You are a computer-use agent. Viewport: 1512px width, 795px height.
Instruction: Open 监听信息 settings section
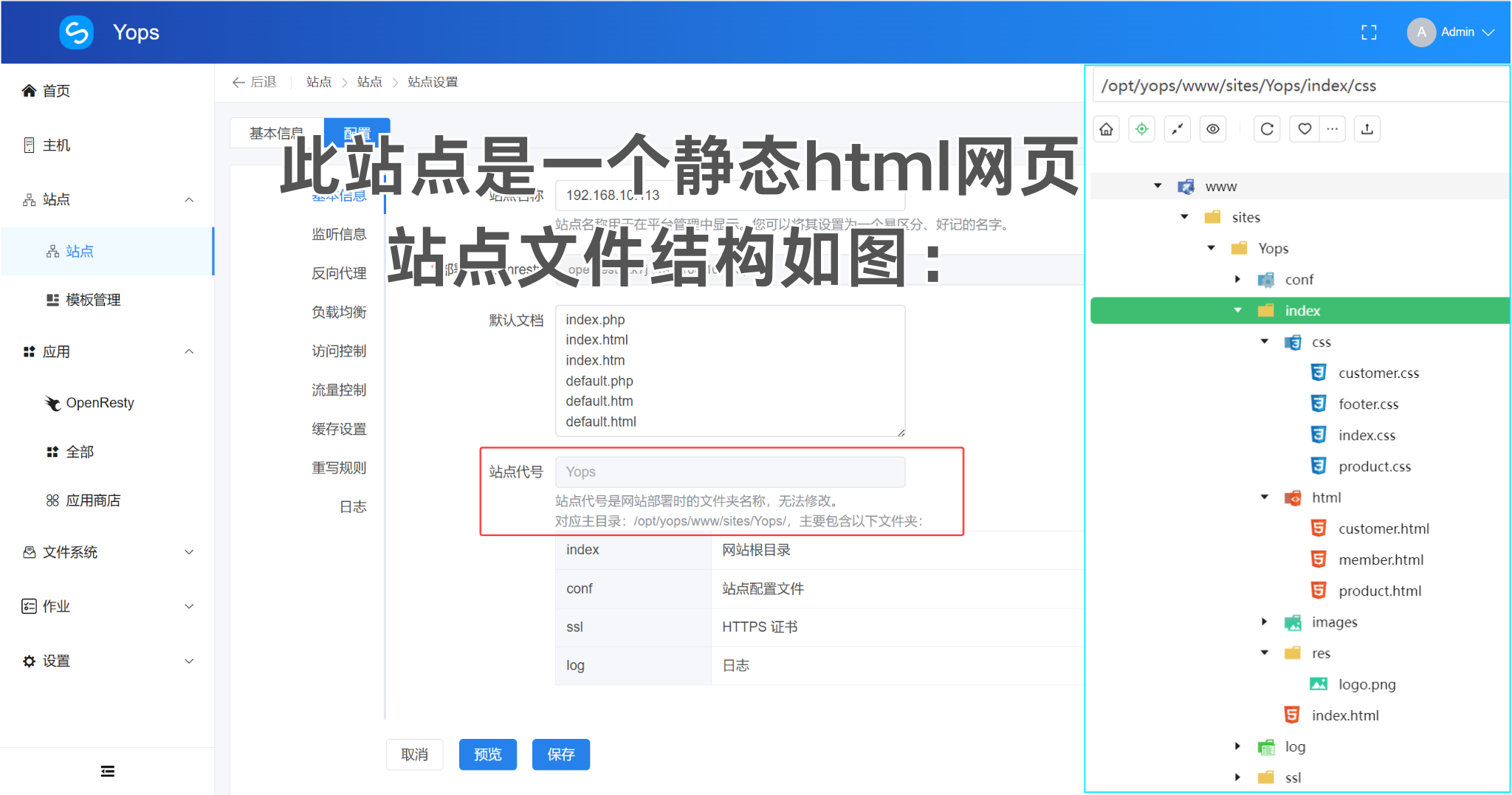[339, 234]
